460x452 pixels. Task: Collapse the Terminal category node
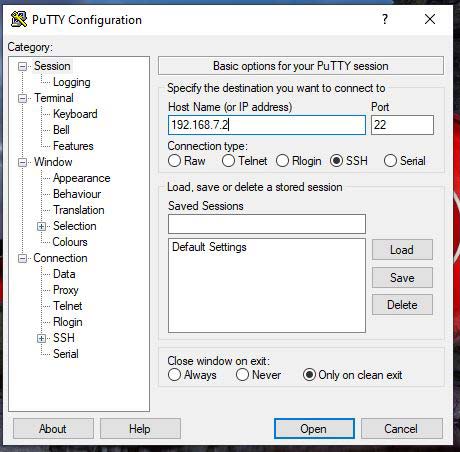pyautogui.click(x=22, y=98)
